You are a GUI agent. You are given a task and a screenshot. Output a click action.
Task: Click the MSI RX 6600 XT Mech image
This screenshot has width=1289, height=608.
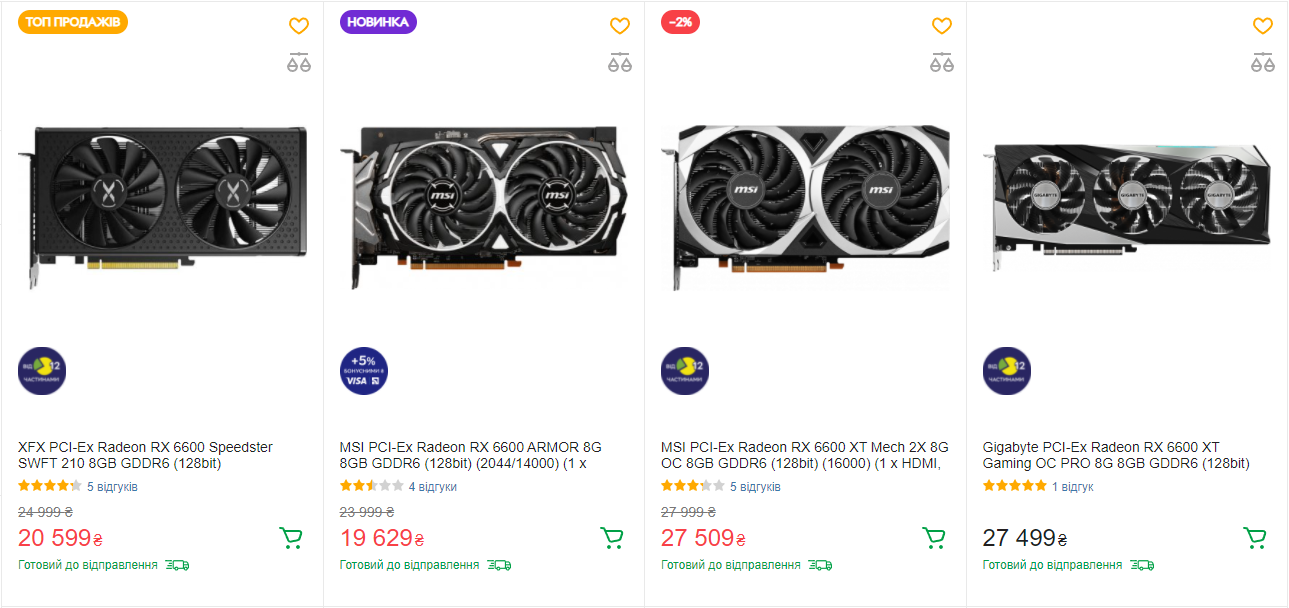click(805, 208)
